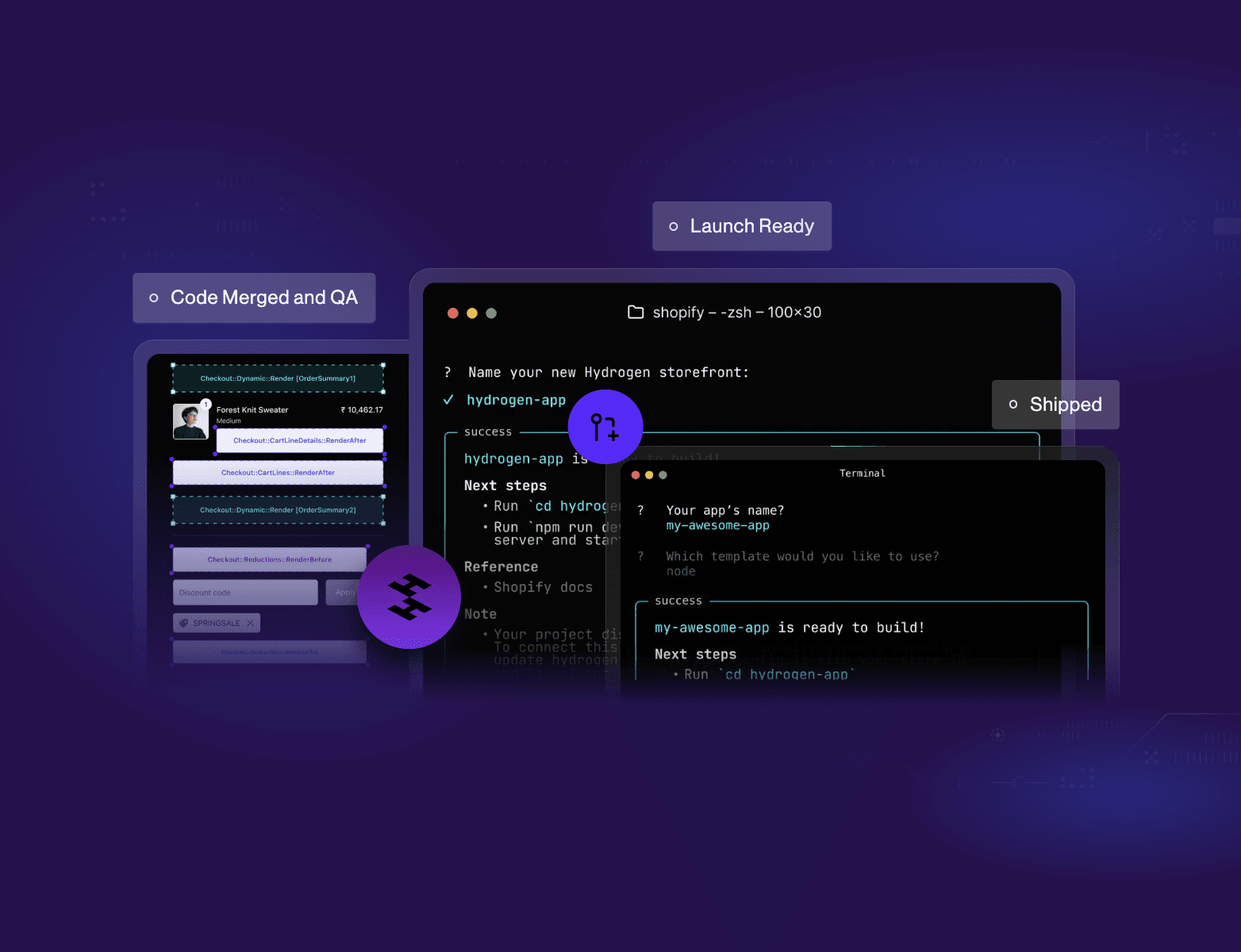1241x952 pixels.
Task: Click the quantity badge on product thumbnail
Action: click(206, 405)
